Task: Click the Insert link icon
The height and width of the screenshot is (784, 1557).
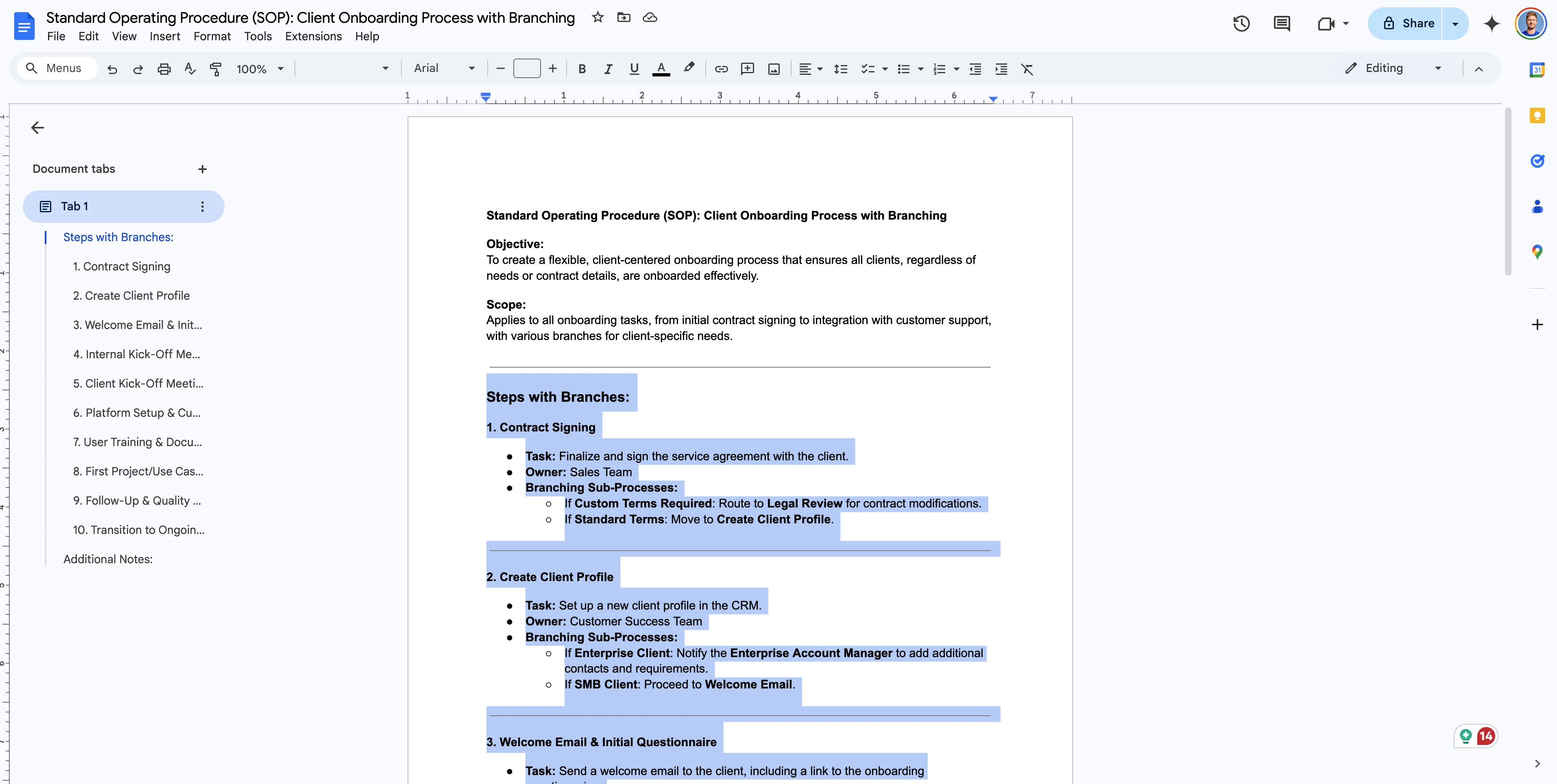Action: 721,69
